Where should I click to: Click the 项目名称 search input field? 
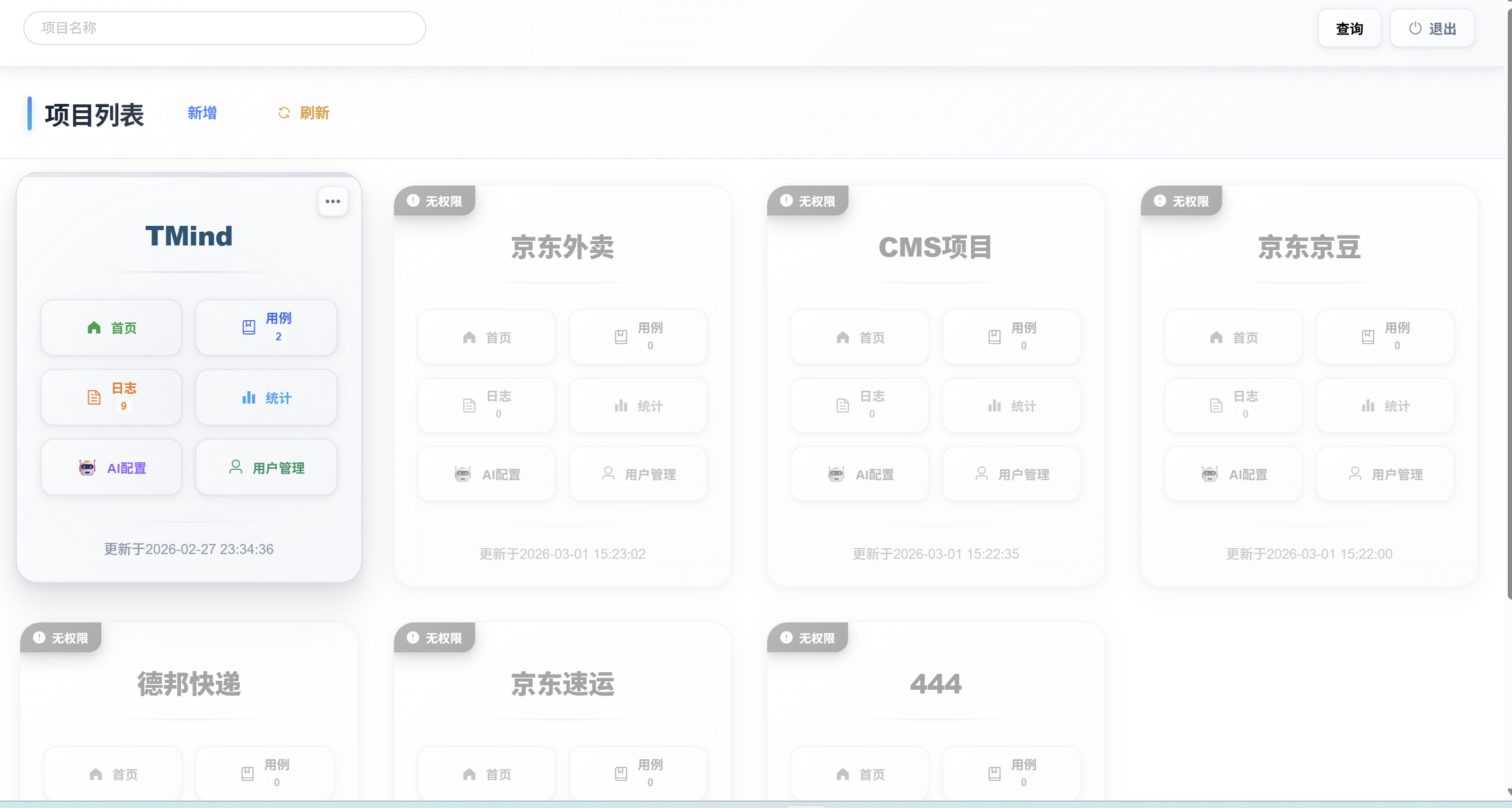coord(224,28)
